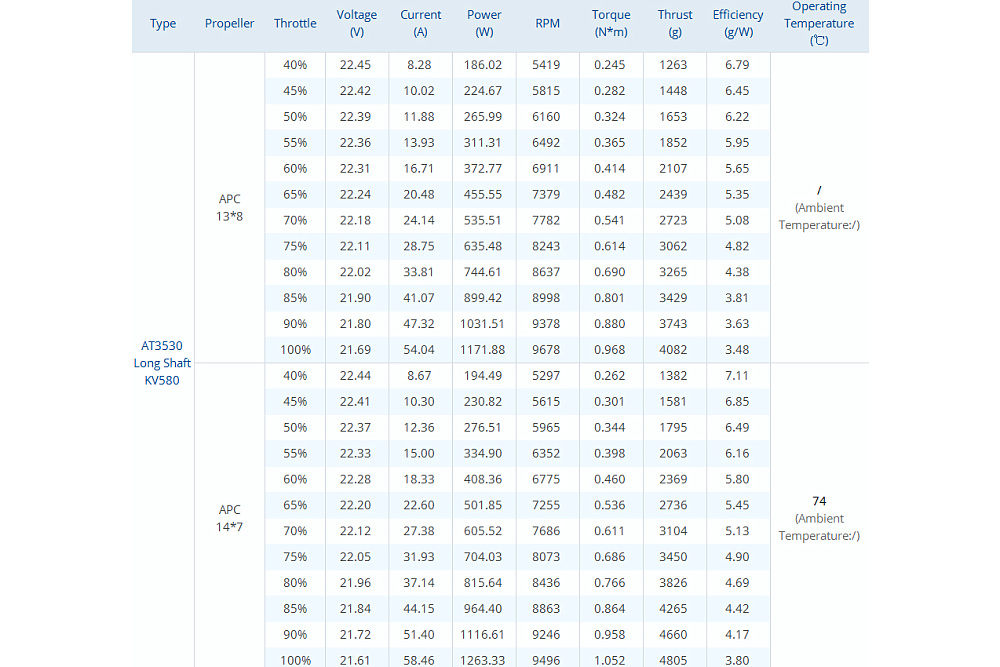Click the 1171.88 power value cell
Image resolution: width=1000 pixels, height=667 pixels.
click(x=484, y=350)
